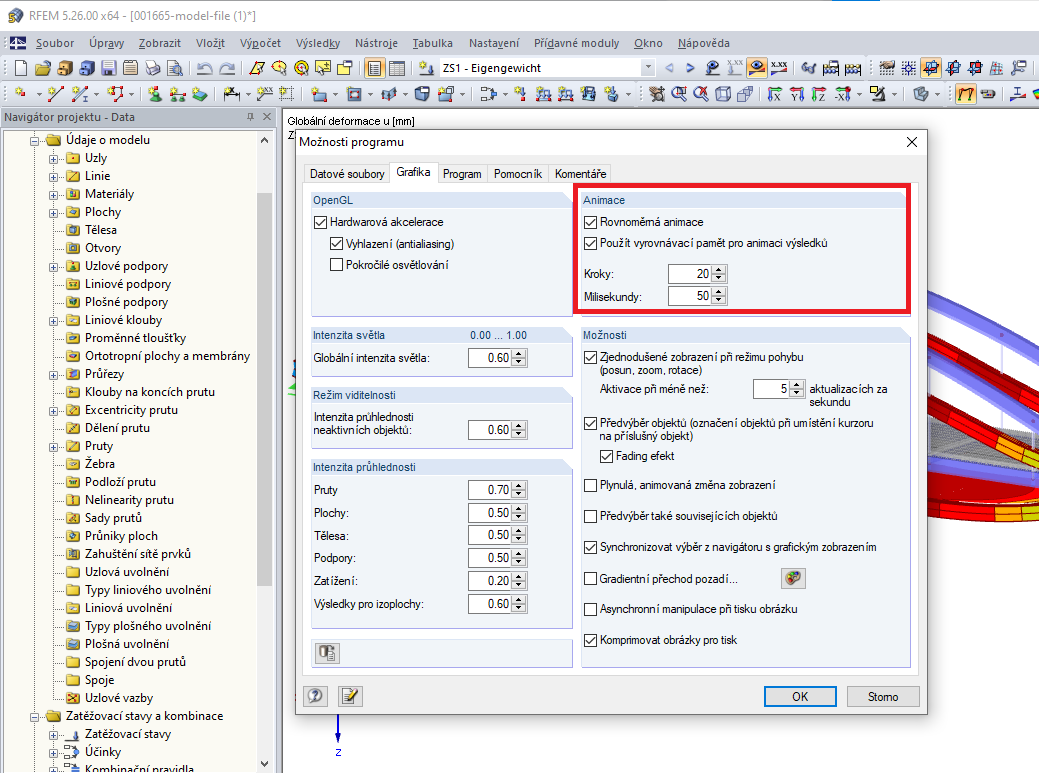Toggle Vyhlazení (antialiasing) checkbox
Viewport: 1039px width, 773px height.
(337, 244)
